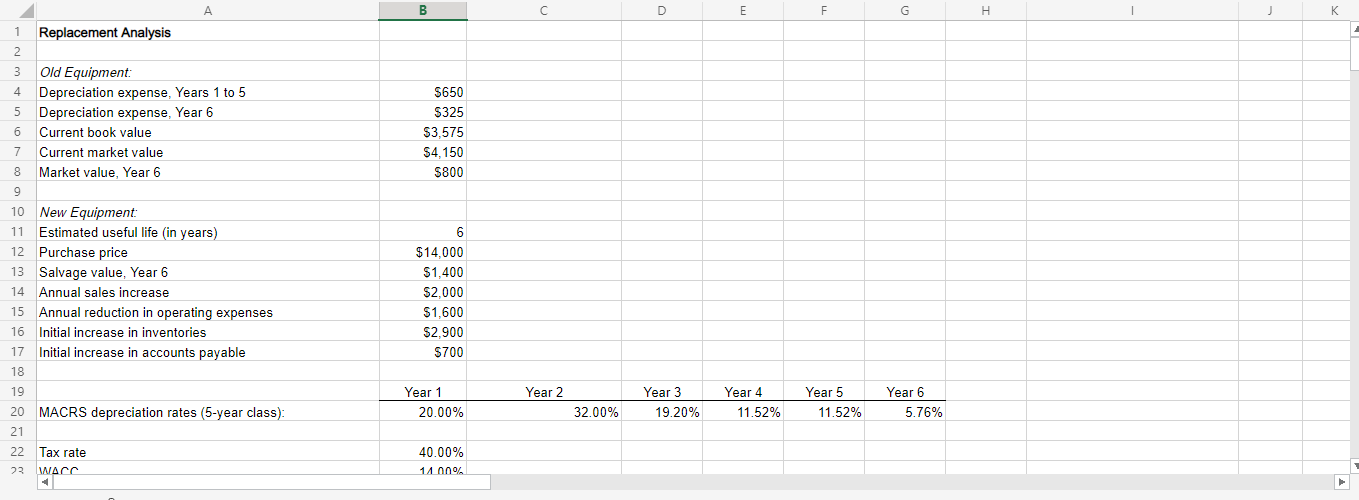This screenshot has width=1359, height=500.
Task: Click vertical scrollbar down arrow
Action: click(x=1353, y=465)
